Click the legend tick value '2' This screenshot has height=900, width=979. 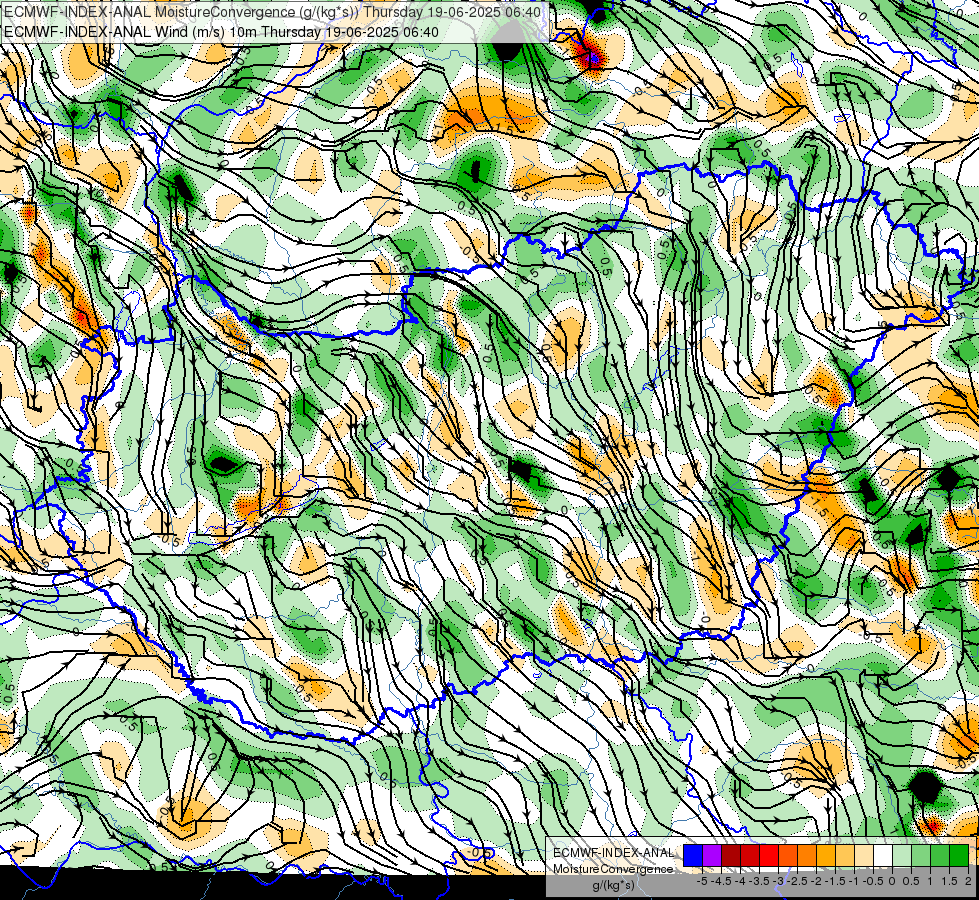pos(968,881)
